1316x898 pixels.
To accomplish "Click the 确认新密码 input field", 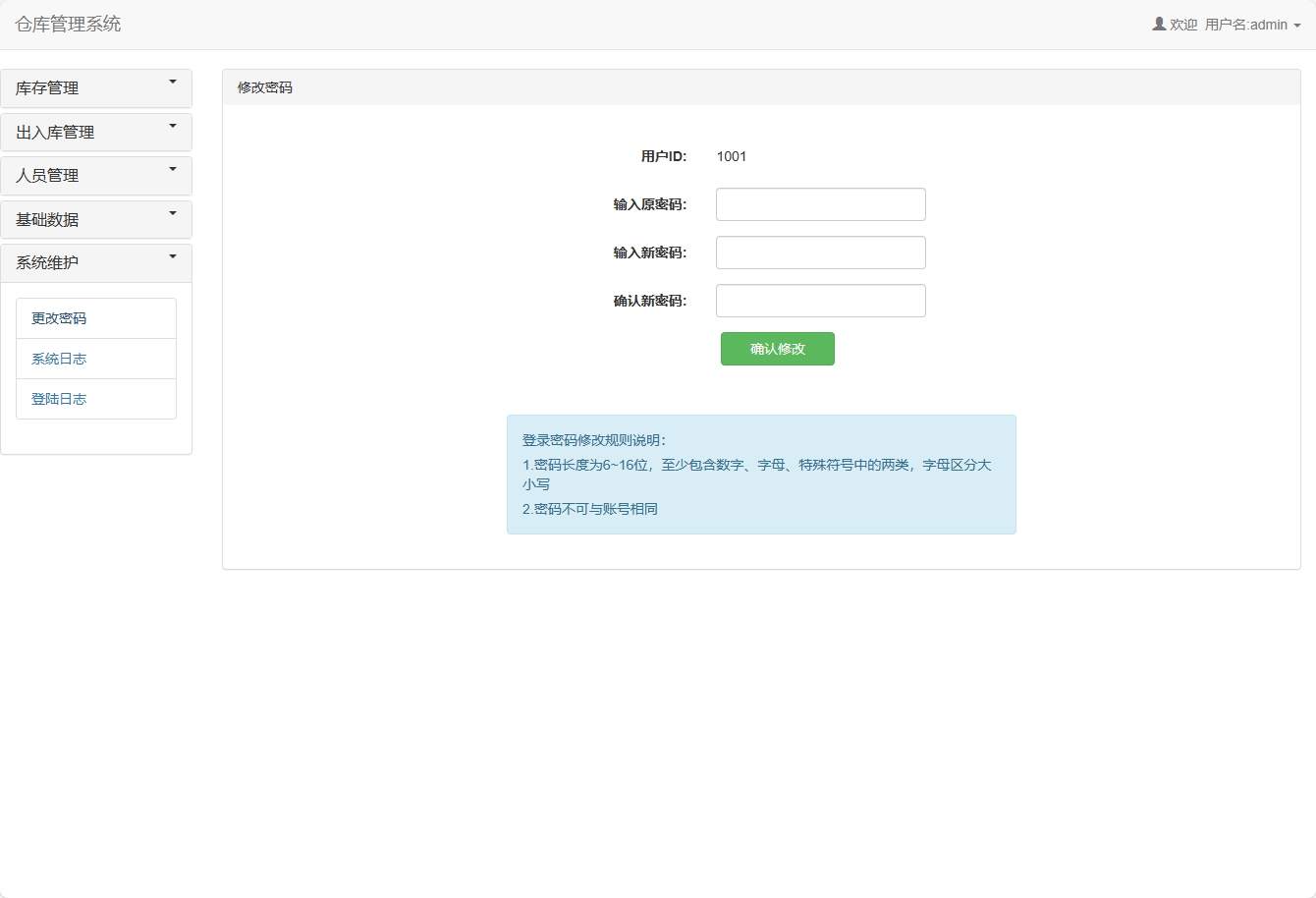I will 820,300.
